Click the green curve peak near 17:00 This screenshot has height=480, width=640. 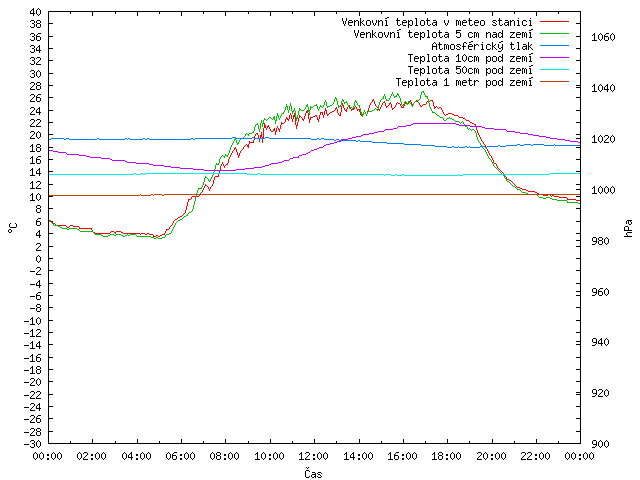tap(423, 92)
